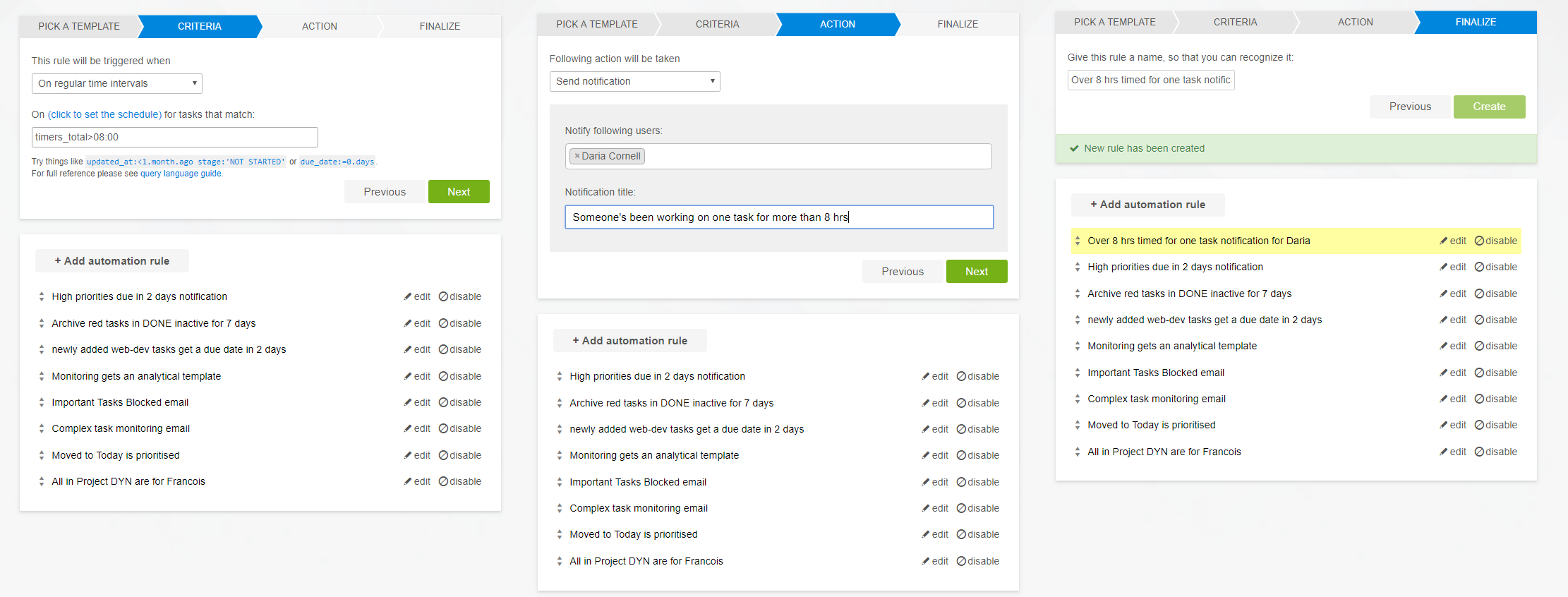Click drag handle of Over 8 hrs timed rule
1568x597 pixels.
point(1077,241)
